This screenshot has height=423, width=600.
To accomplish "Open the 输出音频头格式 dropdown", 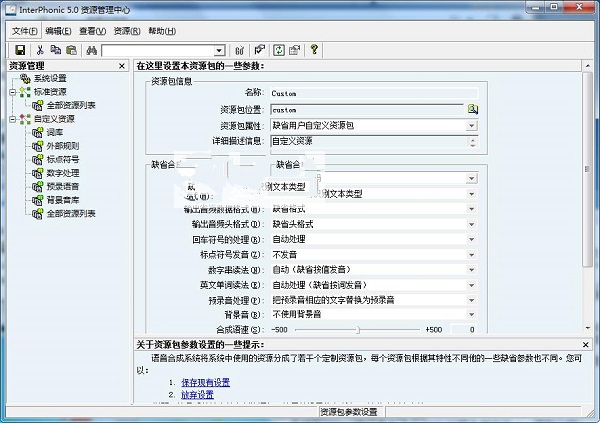I will [x=471, y=224].
